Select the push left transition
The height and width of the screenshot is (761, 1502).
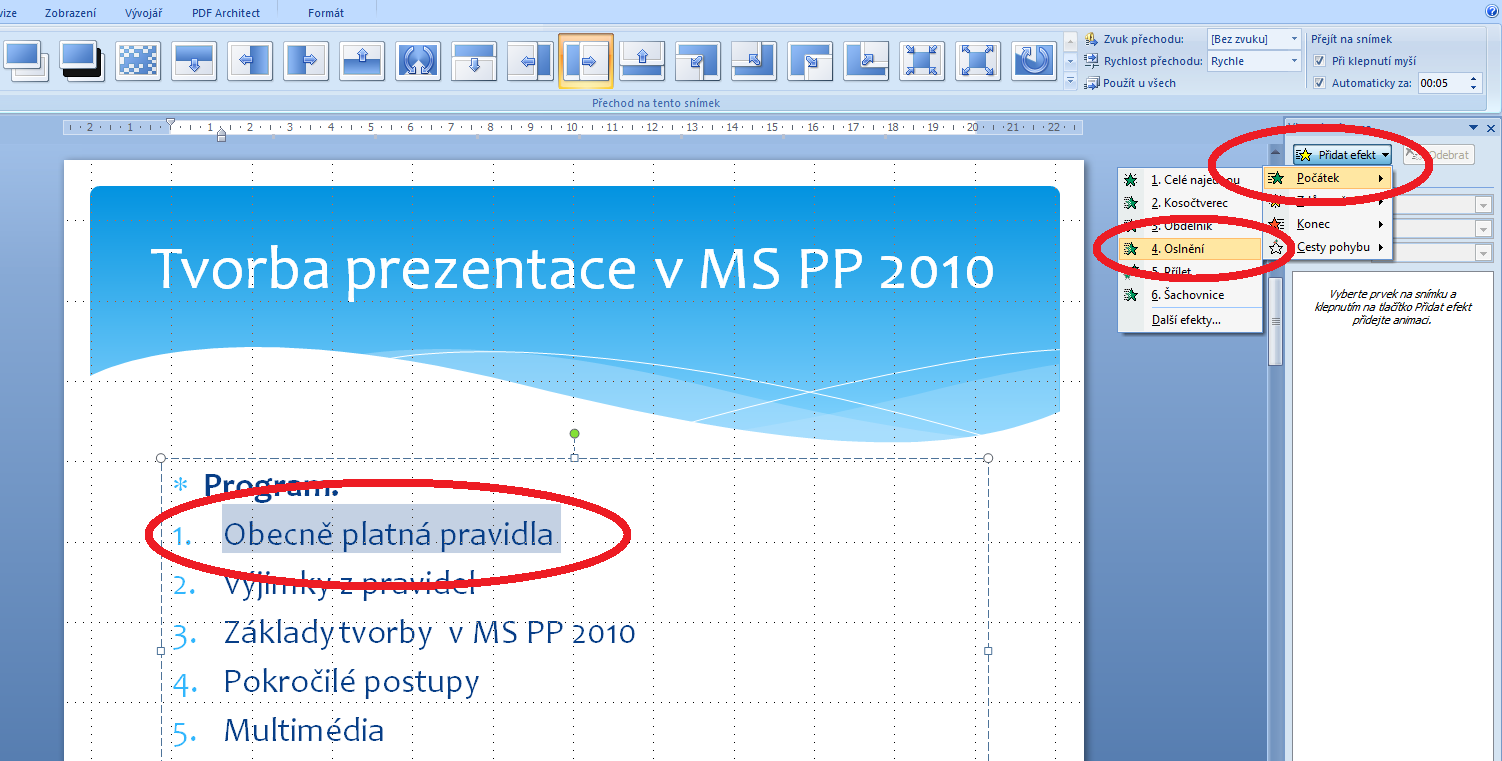pyautogui.click(x=530, y=59)
